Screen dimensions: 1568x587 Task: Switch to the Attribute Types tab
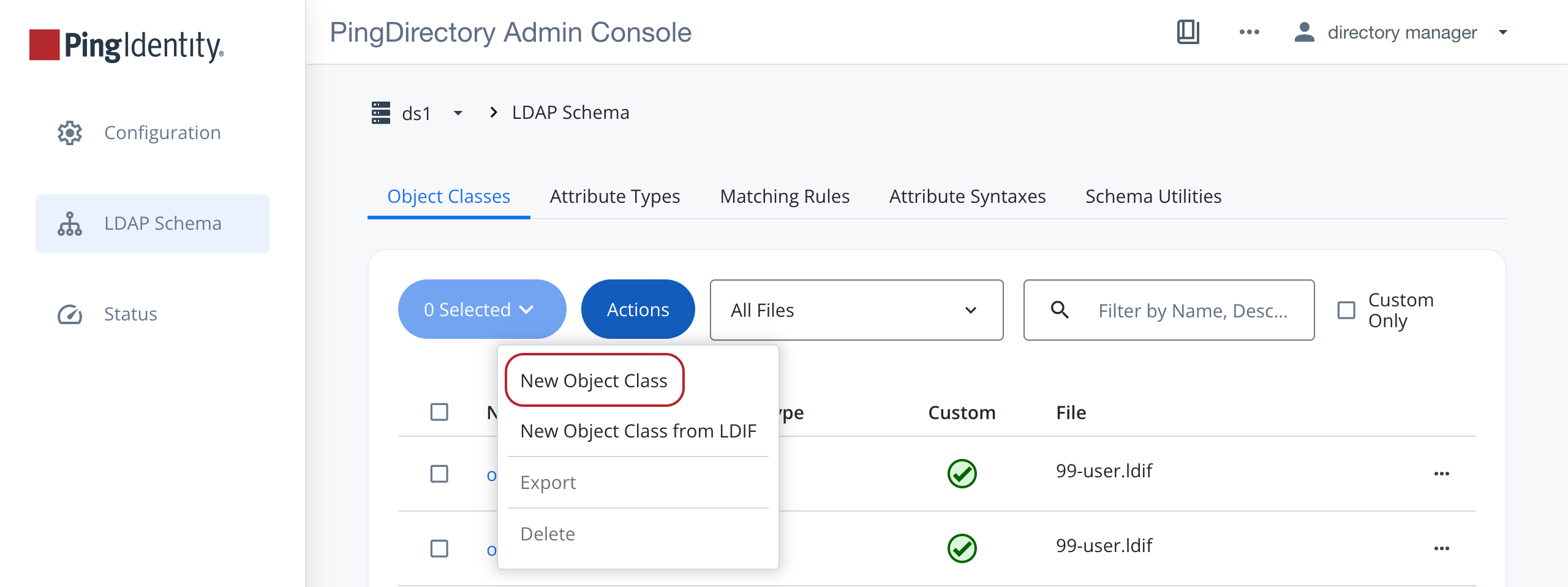[x=614, y=196]
